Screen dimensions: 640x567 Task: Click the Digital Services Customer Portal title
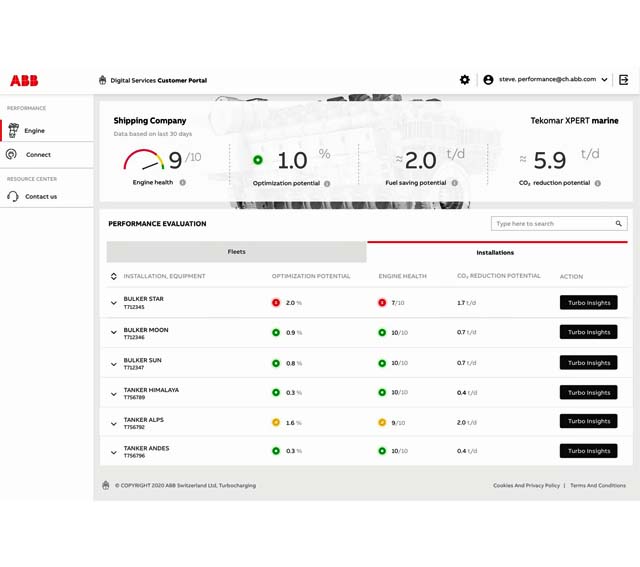tap(159, 80)
